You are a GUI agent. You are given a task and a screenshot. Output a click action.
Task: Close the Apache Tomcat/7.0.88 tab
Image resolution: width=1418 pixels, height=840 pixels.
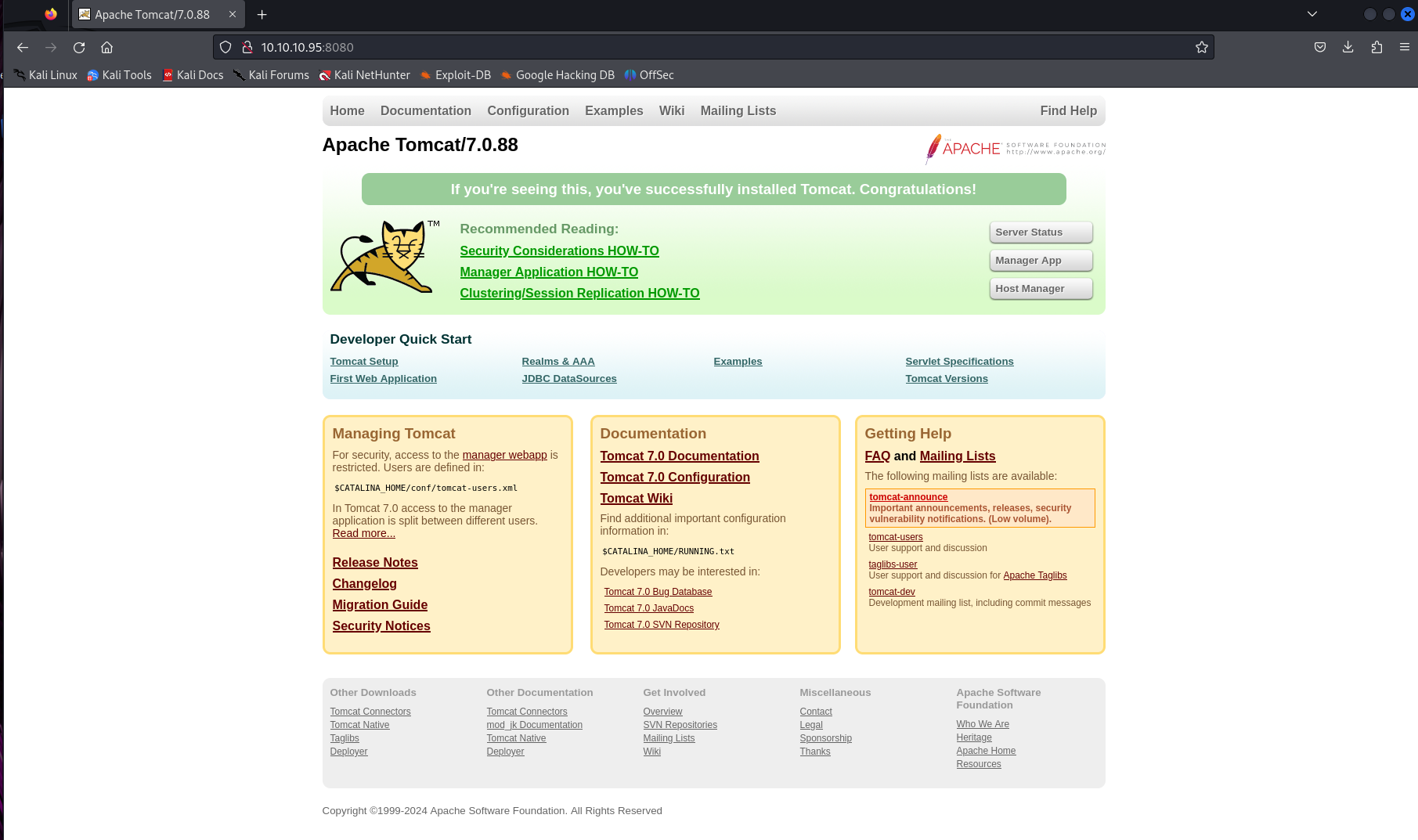pos(233,15)
